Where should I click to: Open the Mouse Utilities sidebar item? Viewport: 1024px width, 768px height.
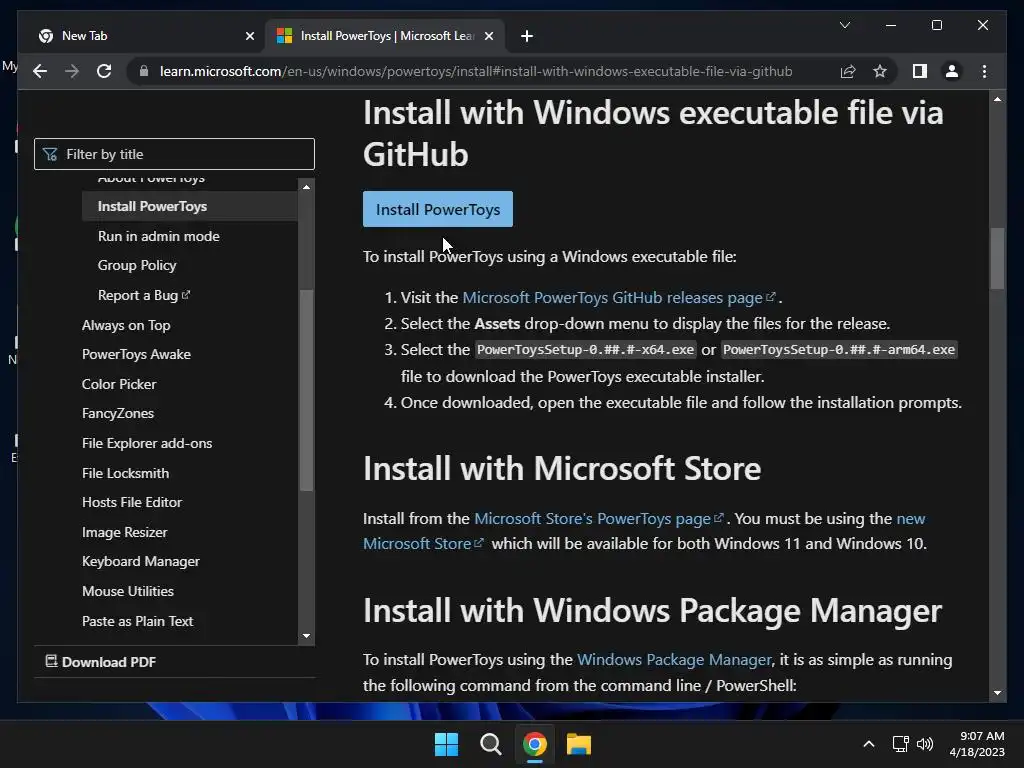pos(128,591)
